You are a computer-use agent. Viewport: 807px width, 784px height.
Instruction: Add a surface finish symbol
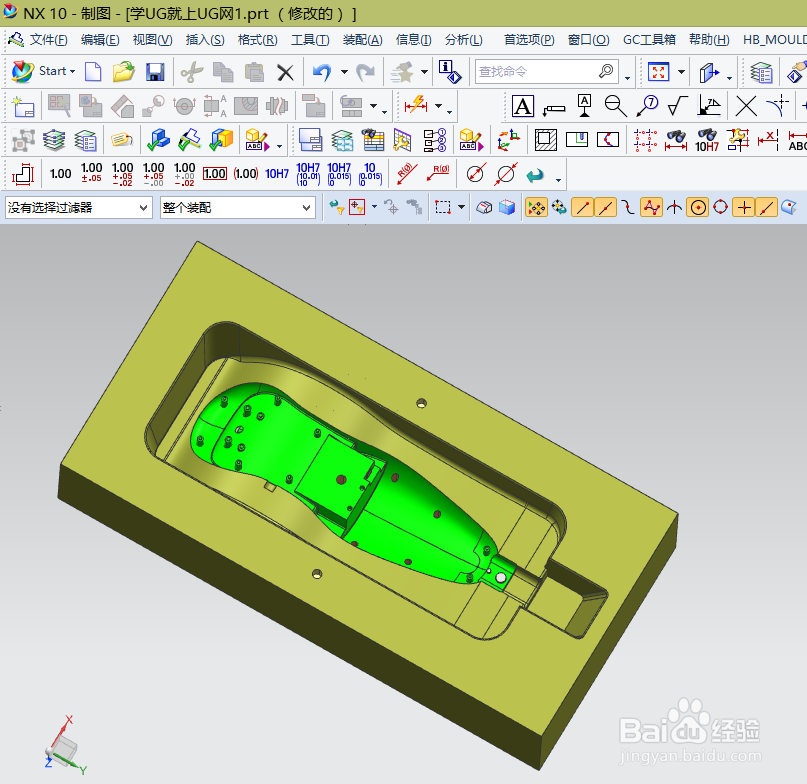pos(678,106)
